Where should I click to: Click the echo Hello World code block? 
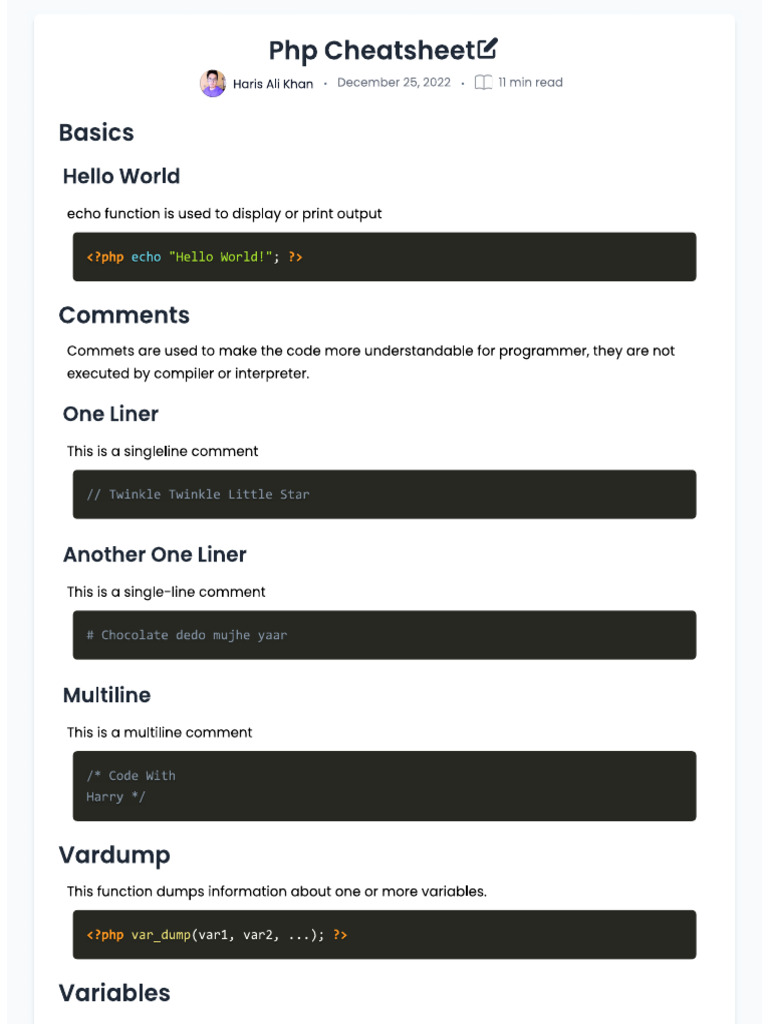click(x=384, y=257)
